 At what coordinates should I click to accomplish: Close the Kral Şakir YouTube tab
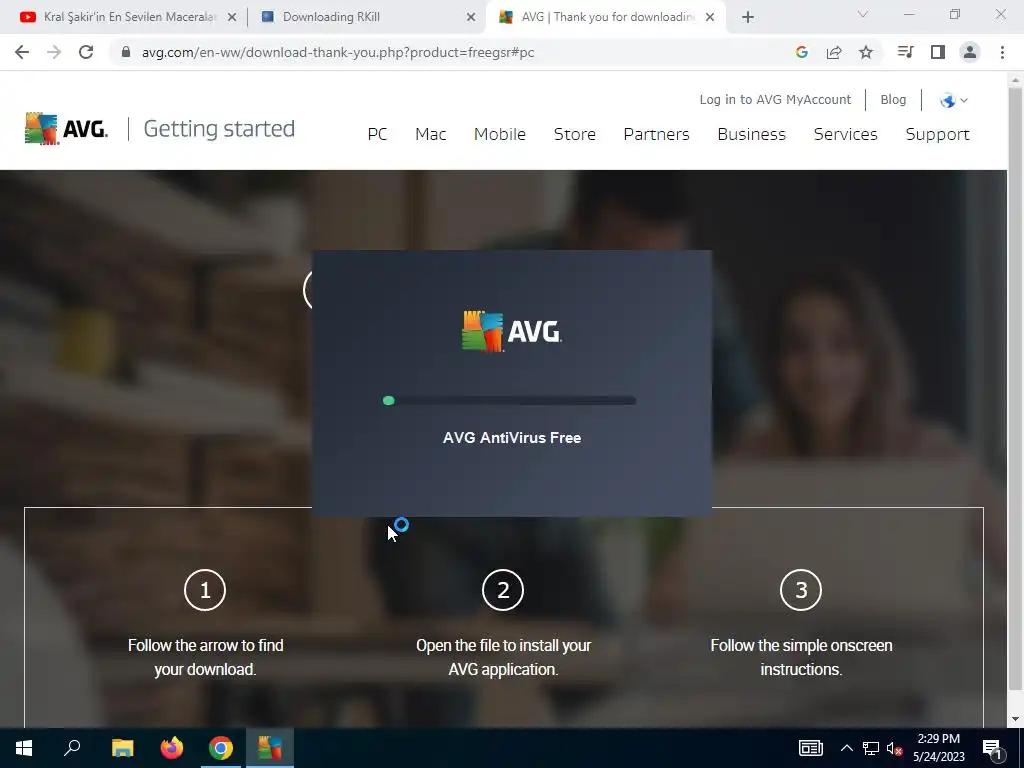(x=232, y=17)
